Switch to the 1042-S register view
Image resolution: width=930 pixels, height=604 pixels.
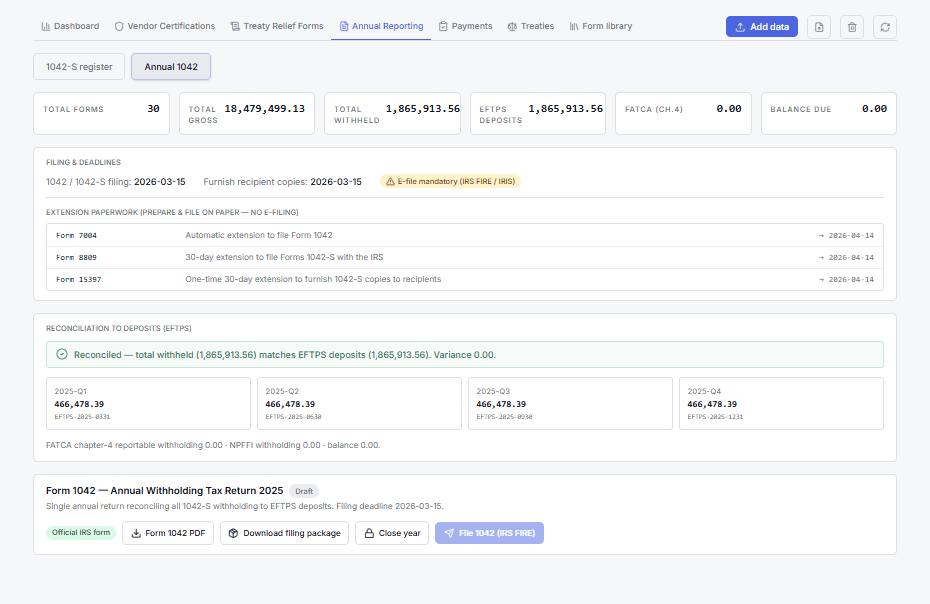[79, 66]
